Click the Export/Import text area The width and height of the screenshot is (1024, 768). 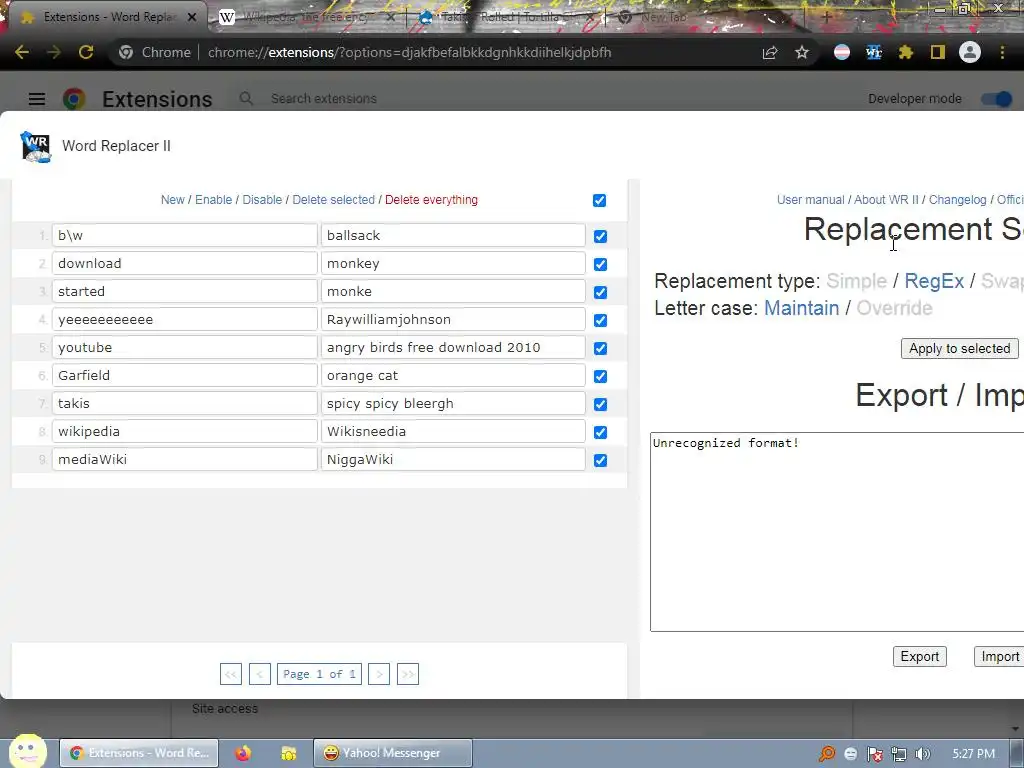(x=837, y=532)
